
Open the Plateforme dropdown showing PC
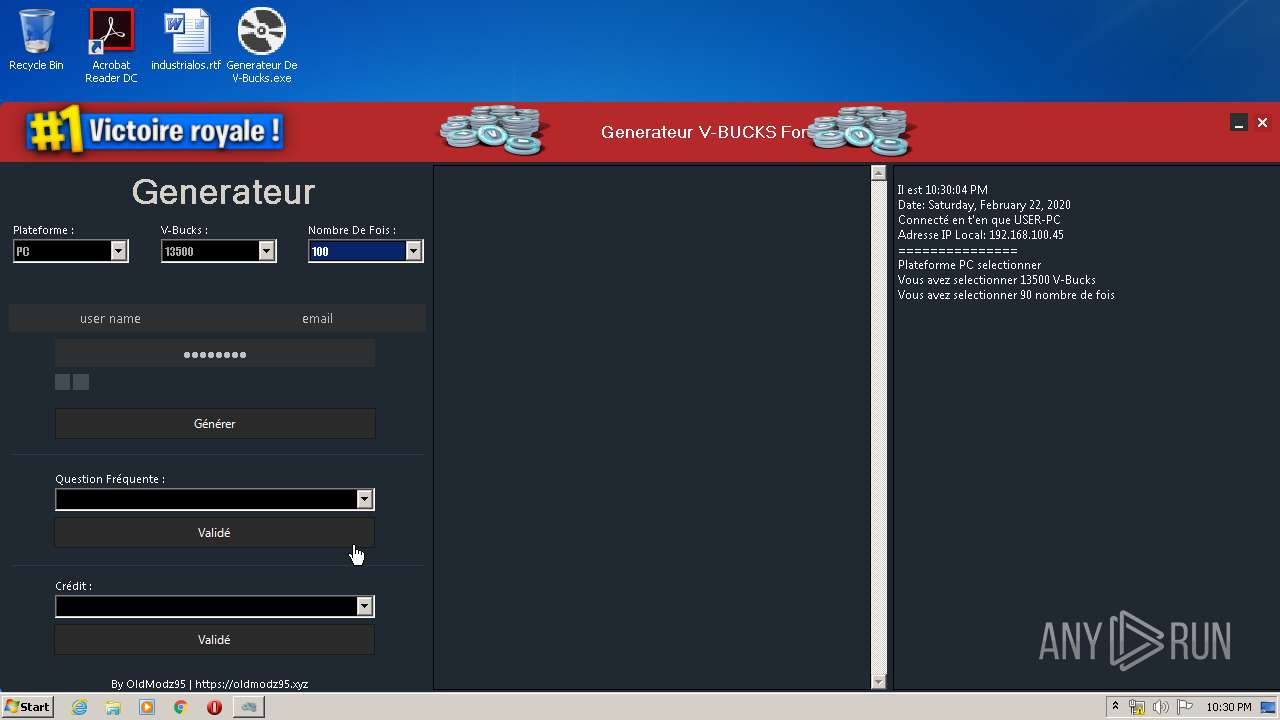click(119, 251)
